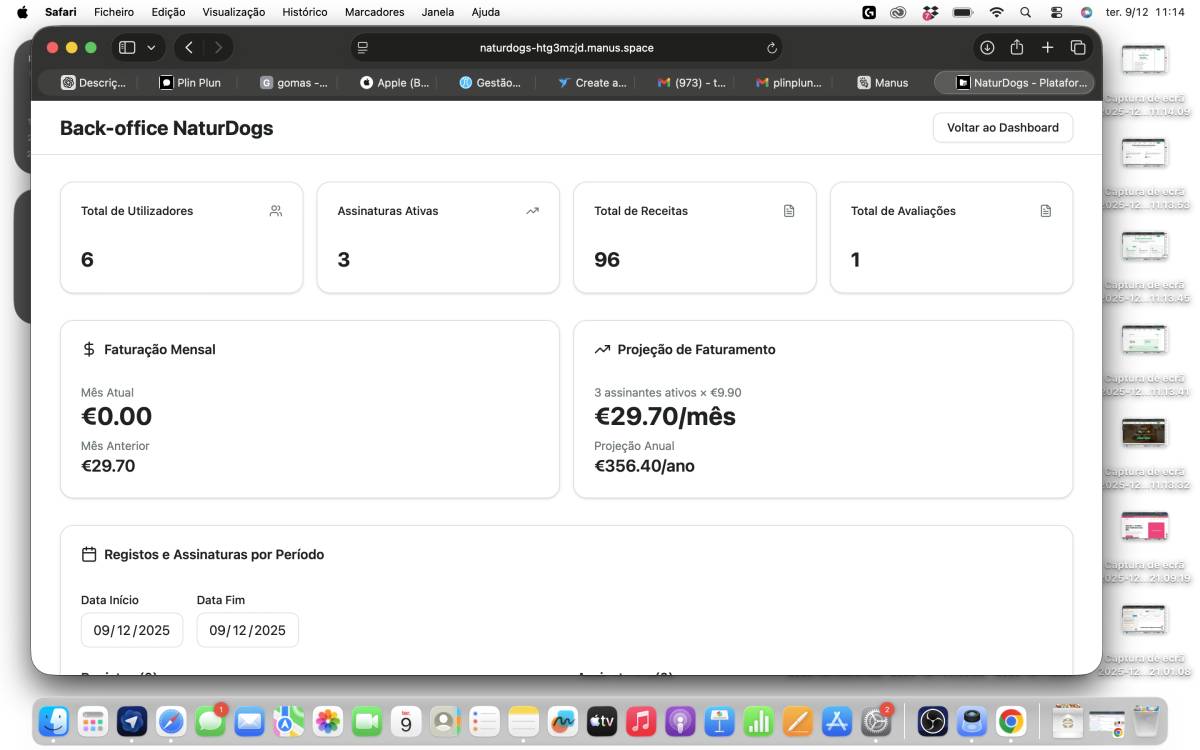The width and height of the screenshot is (1200, 750).
Task: Toggle the Safari sidebar icon
Action: point(127,47)
